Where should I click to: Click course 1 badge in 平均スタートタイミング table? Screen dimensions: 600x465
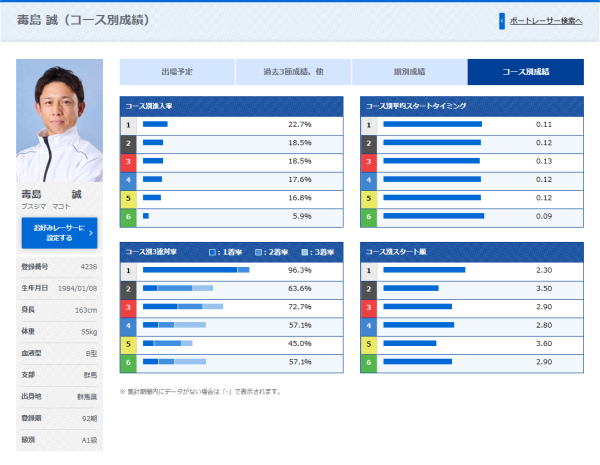click(x=369, y=125)
